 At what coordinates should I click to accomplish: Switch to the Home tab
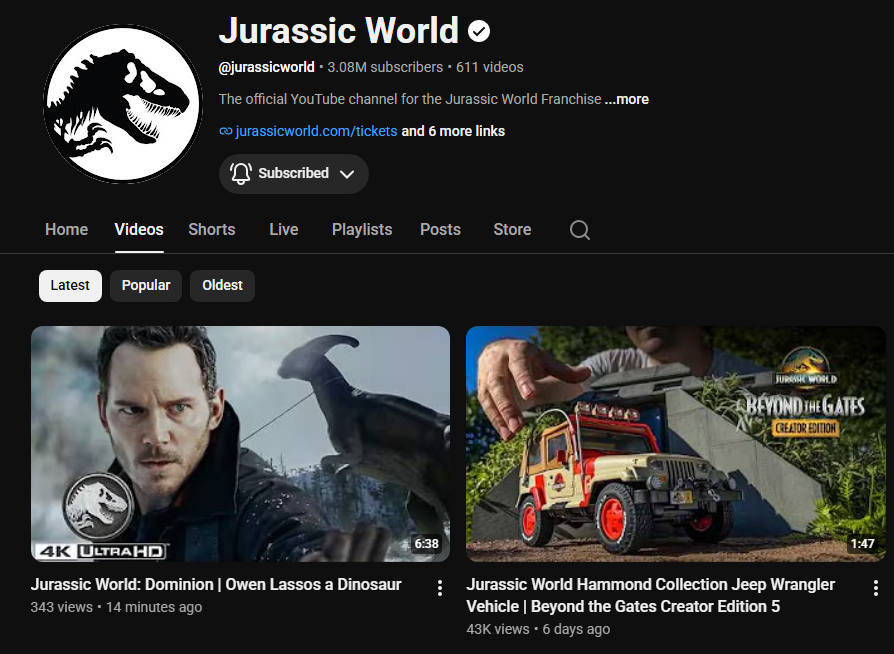66,229
